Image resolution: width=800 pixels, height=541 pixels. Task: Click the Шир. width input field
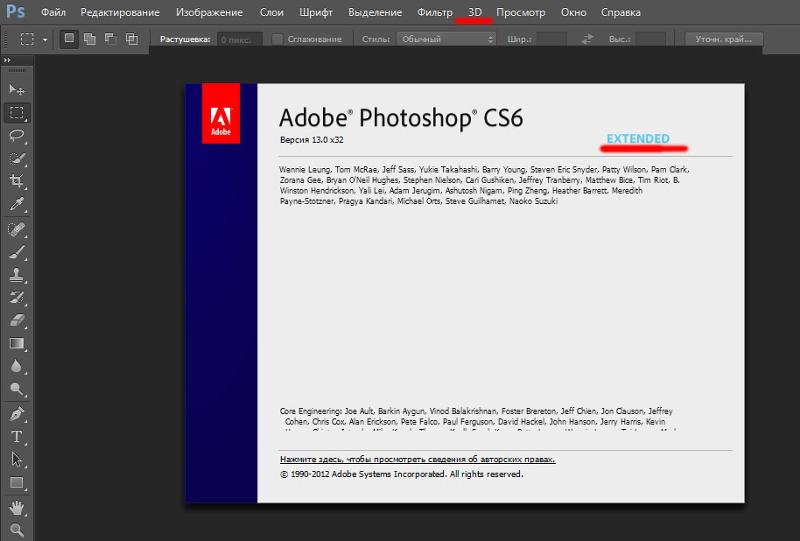(552, 39)
